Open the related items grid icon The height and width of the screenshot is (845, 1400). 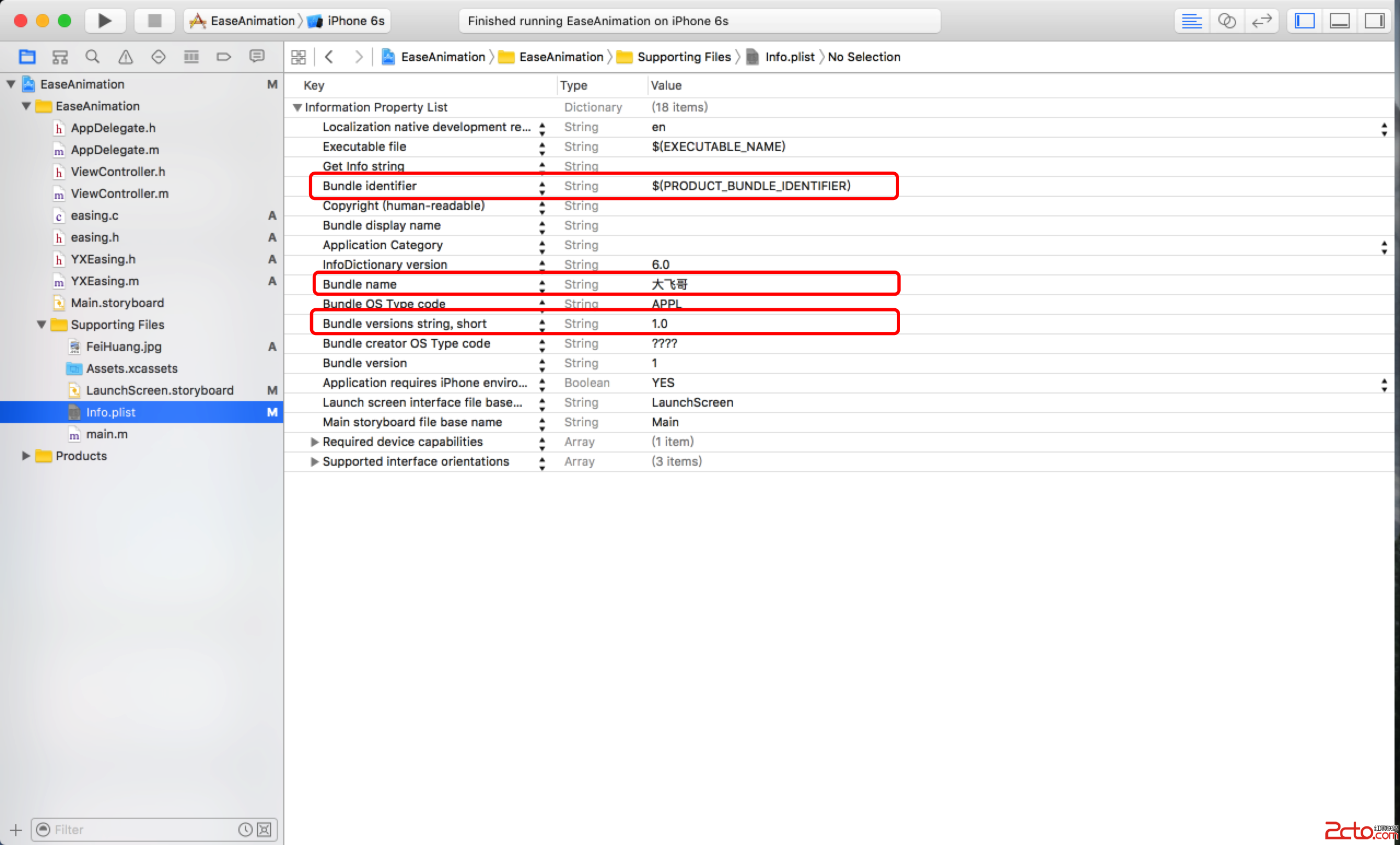point(298,57)
